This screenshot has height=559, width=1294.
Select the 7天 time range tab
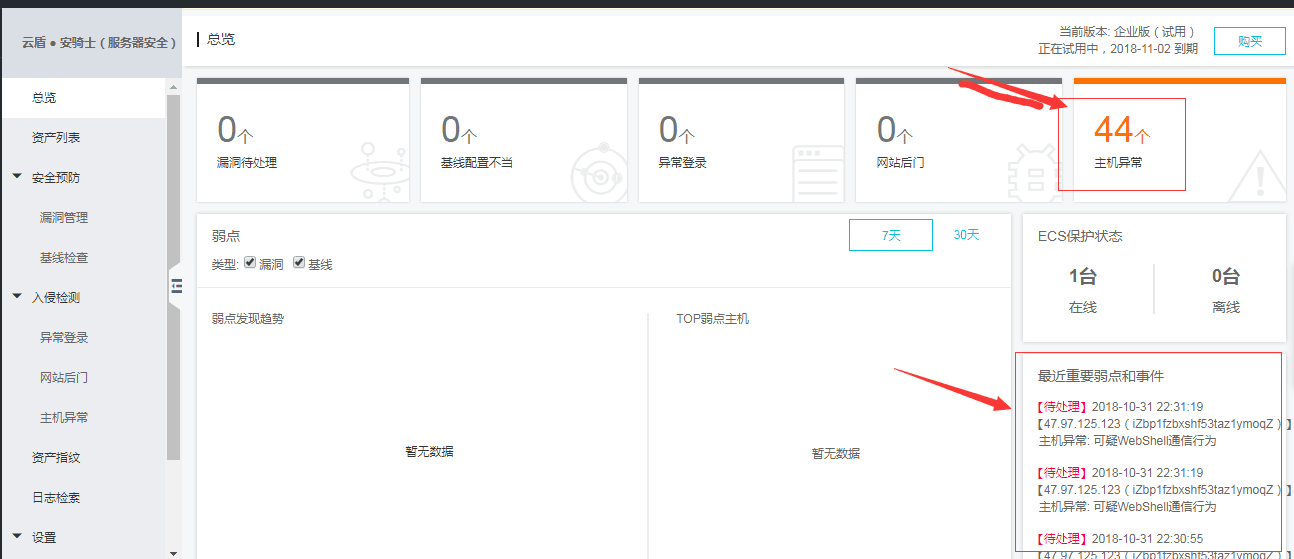point(890,235)
